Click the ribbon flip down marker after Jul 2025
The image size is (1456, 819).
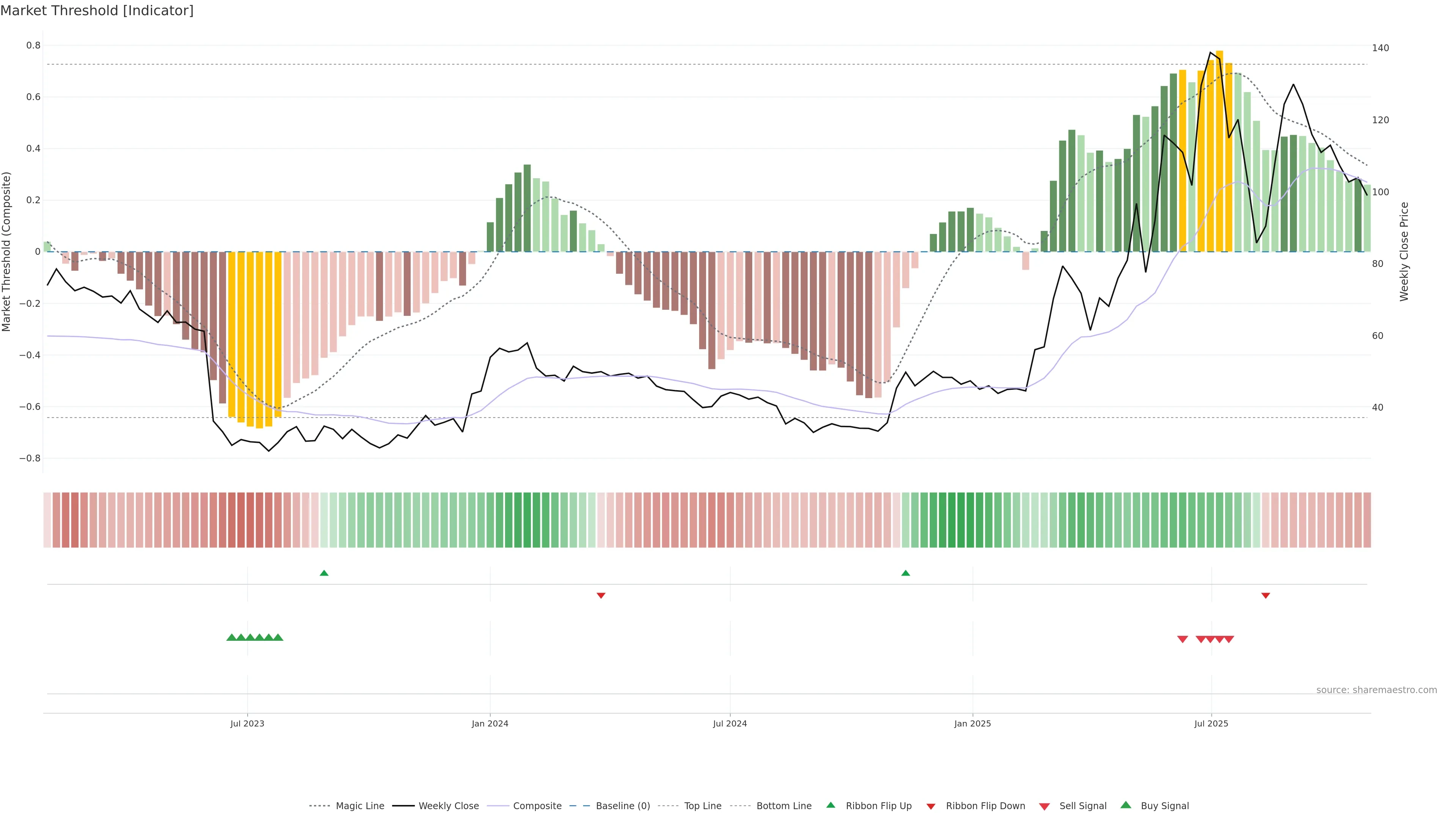point(1266,595)
